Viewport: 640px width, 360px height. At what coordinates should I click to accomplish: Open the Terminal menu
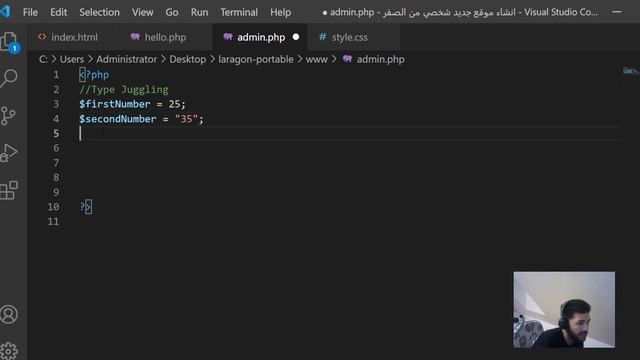(239, 12)
